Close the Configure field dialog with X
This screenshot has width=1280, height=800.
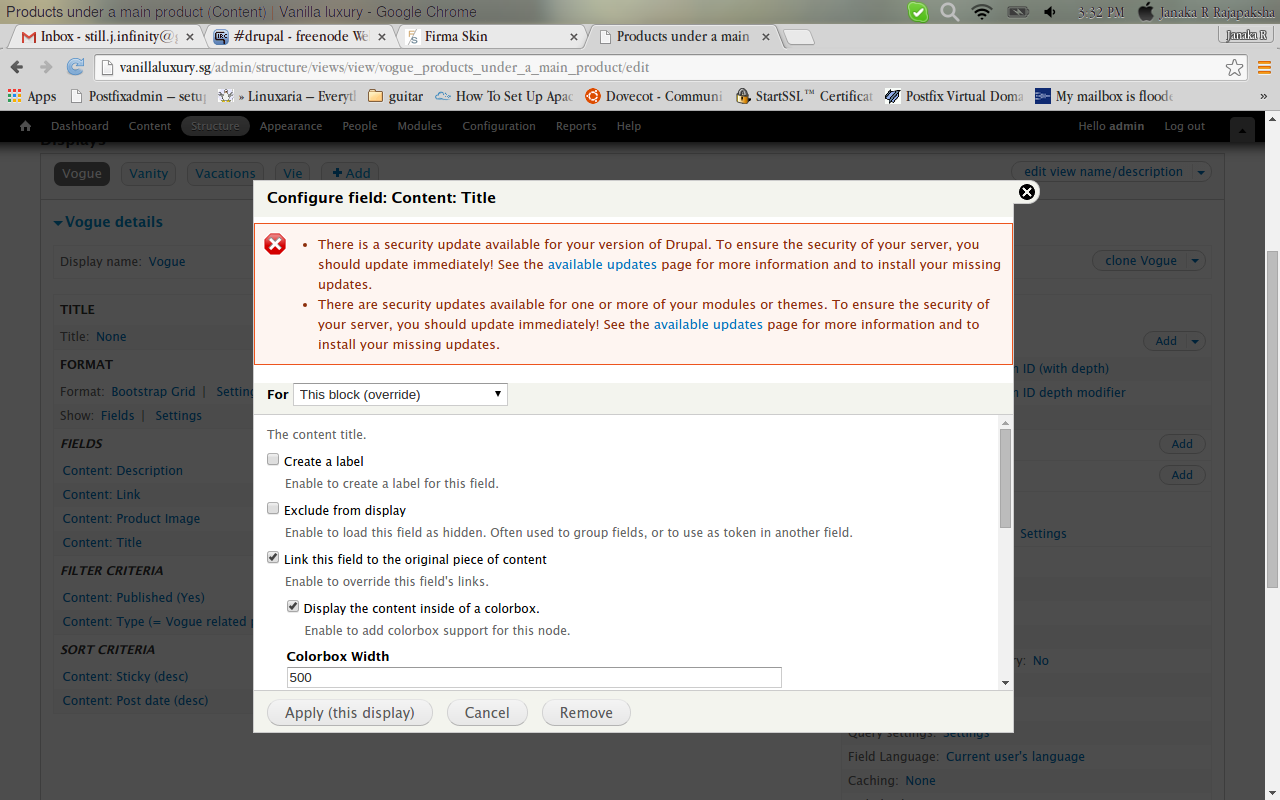[1027, 192]
